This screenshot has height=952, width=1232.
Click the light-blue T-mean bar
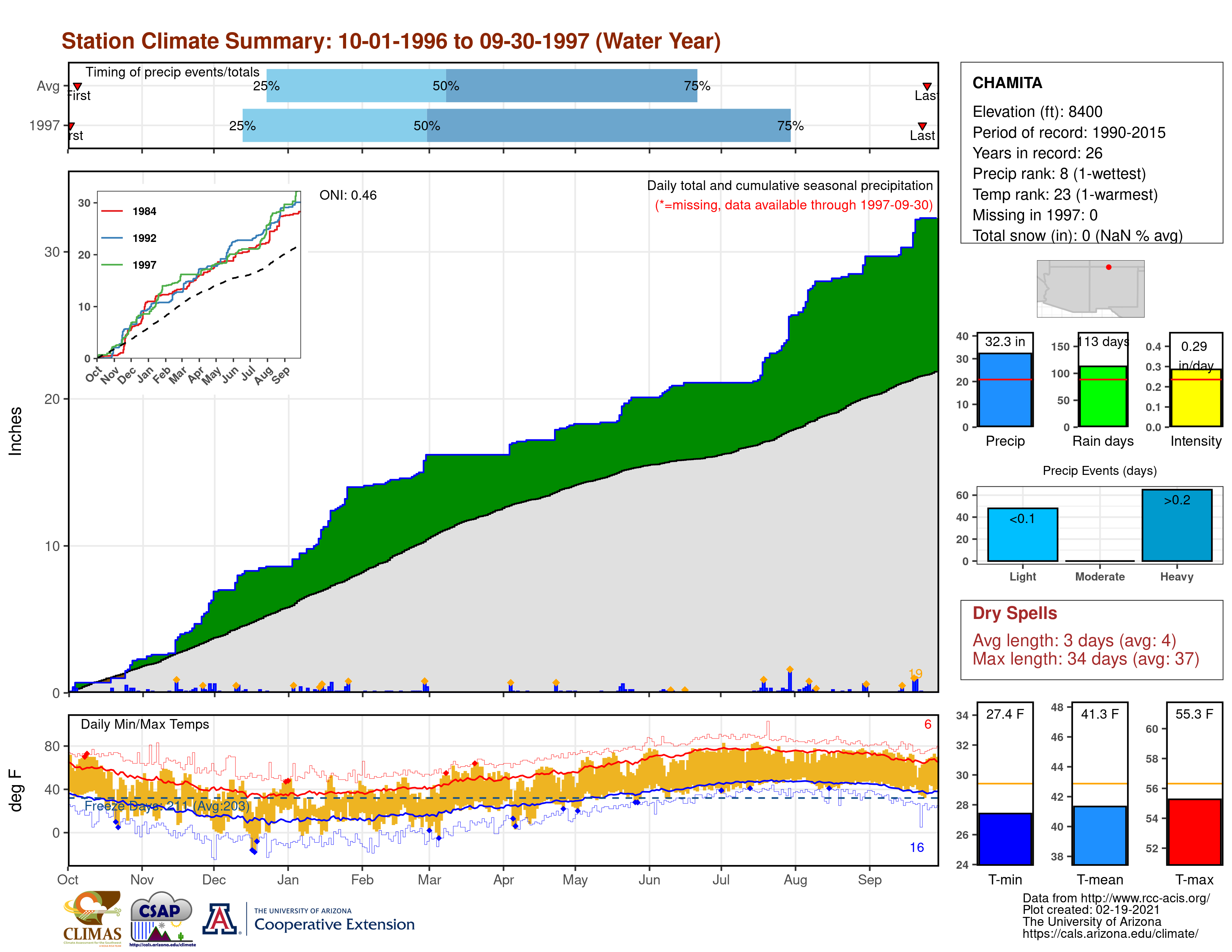(x=1099, y=835)
